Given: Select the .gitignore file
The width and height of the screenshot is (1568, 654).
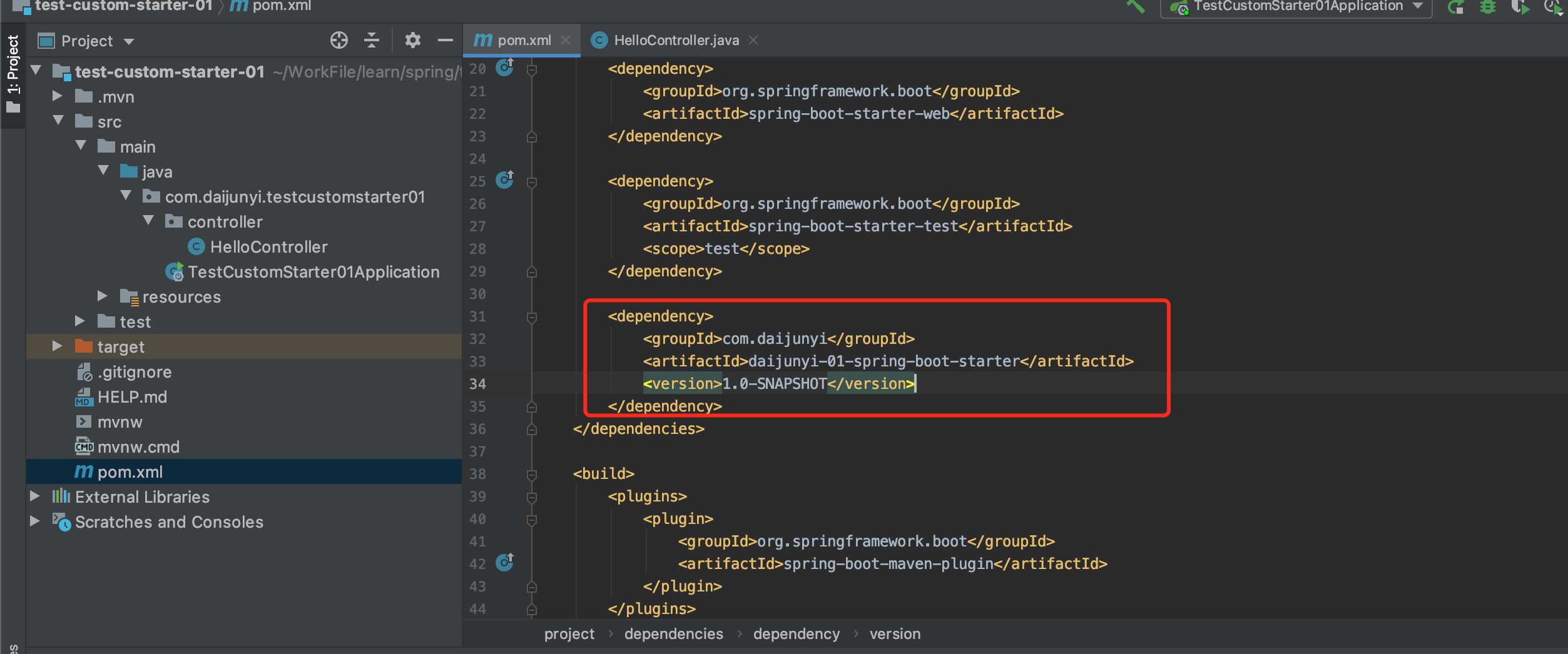Looking at the screenshot, I should (134, 372).
